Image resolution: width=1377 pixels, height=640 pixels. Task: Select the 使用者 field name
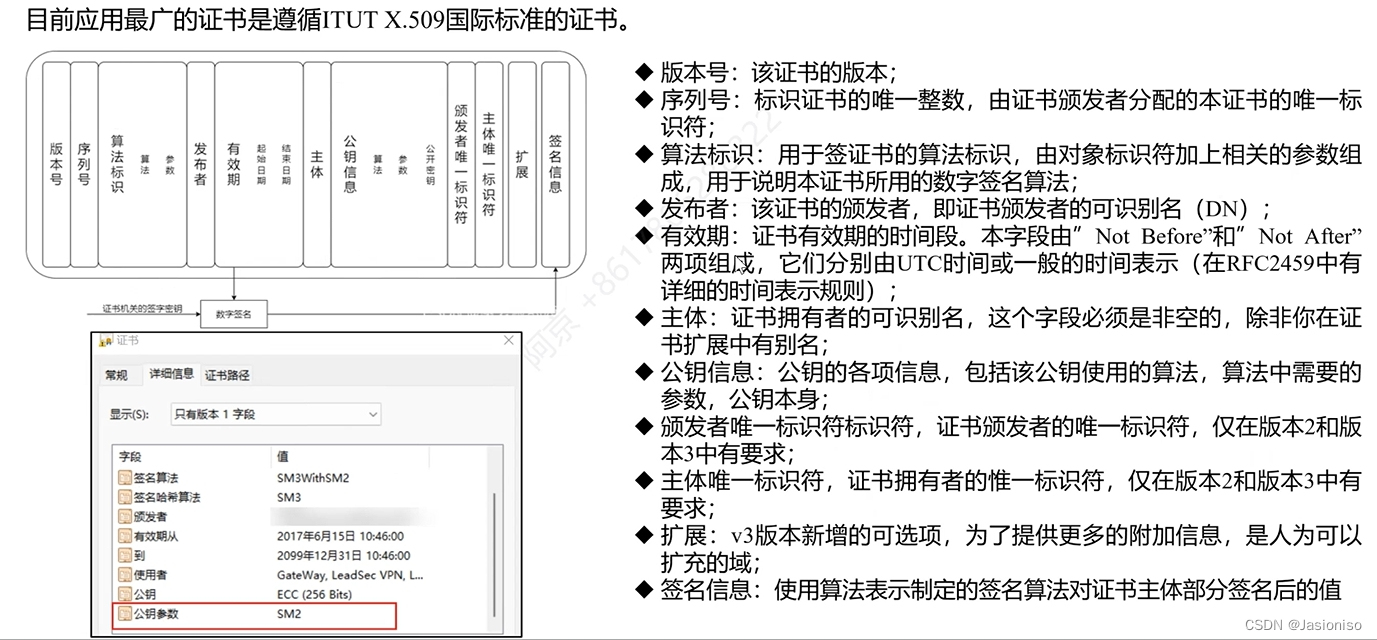tap(151, 575)
